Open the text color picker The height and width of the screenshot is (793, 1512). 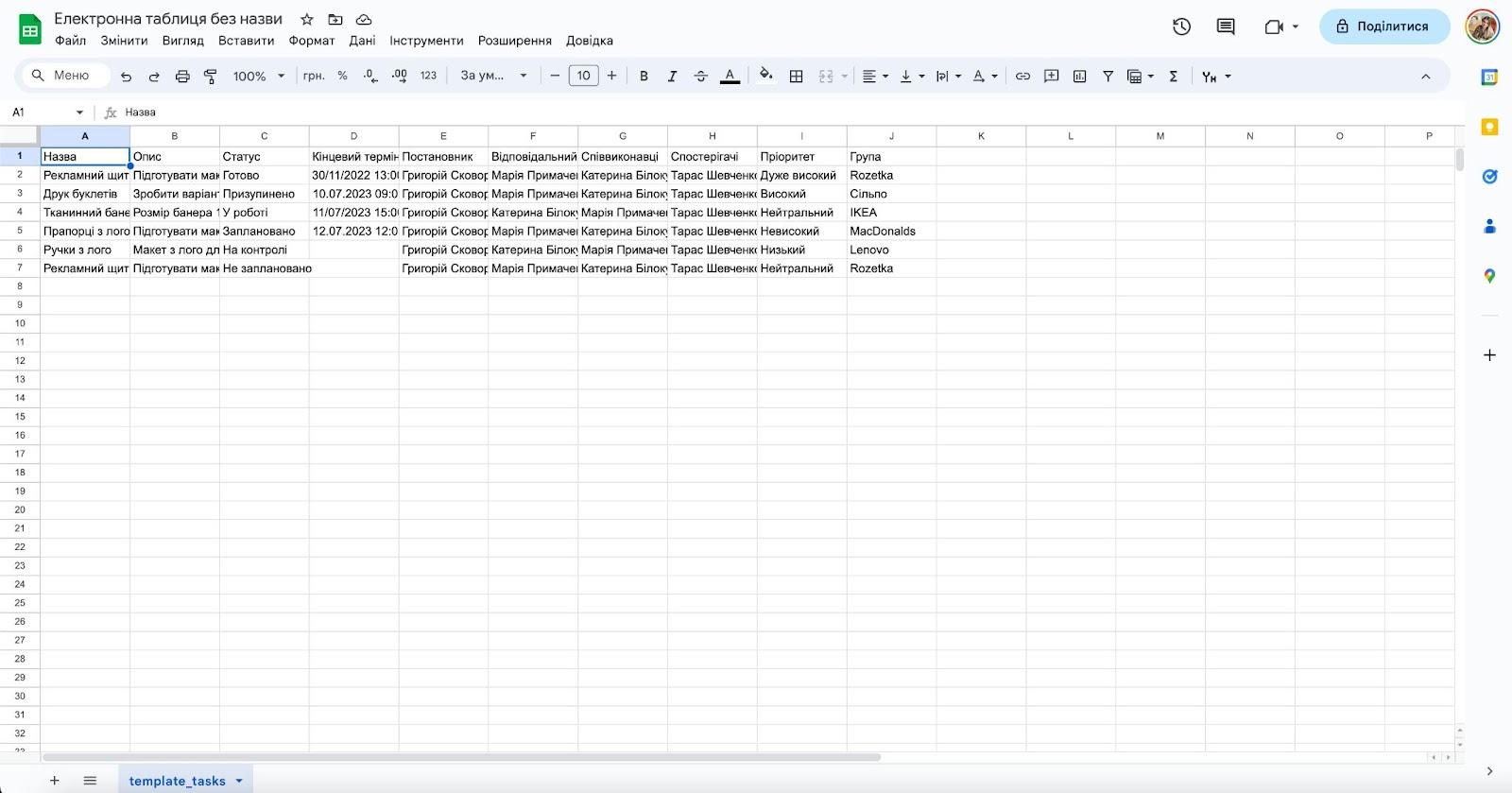[x=730, y=77]
